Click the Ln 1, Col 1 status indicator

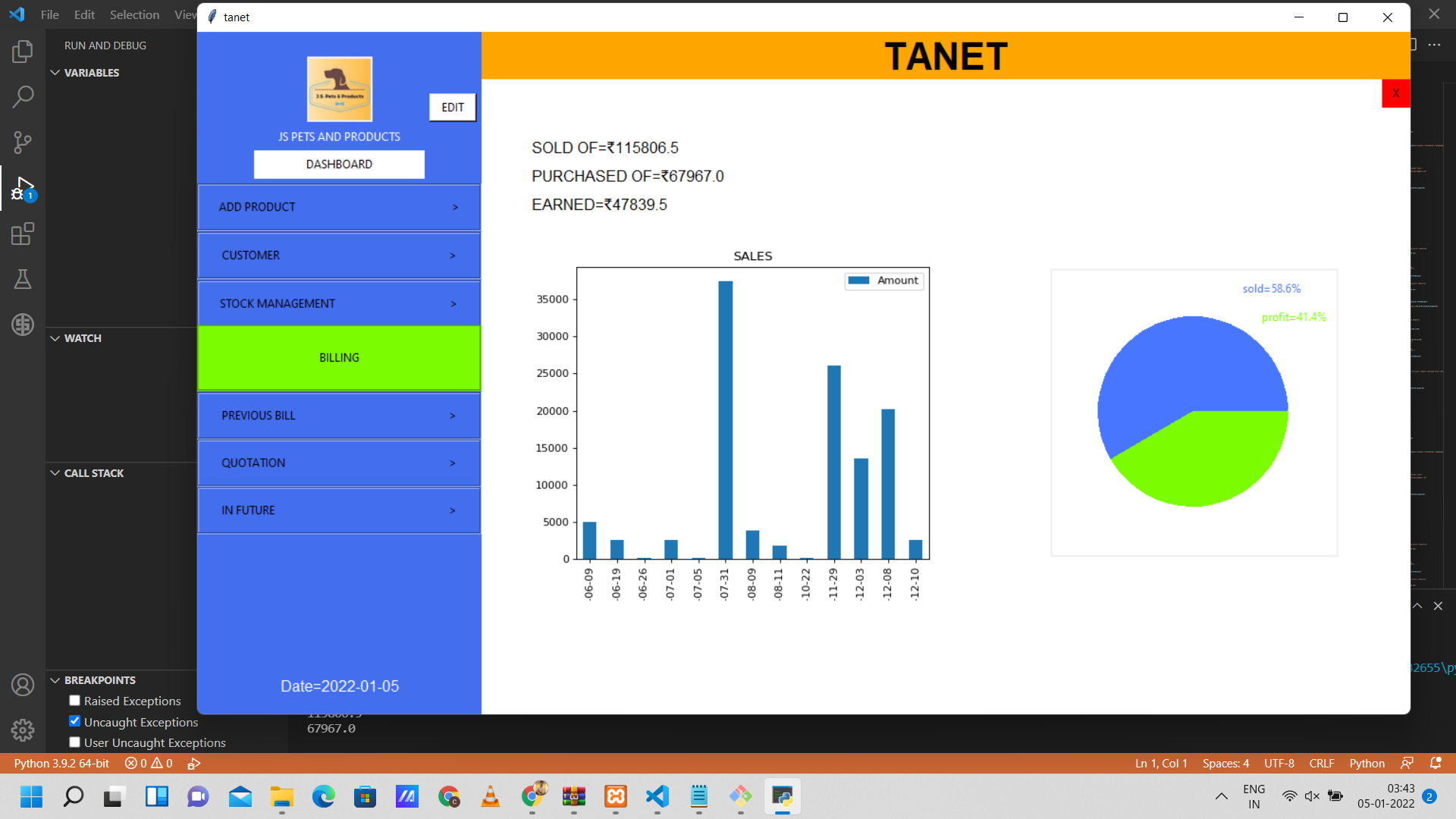pos(1159,763)
